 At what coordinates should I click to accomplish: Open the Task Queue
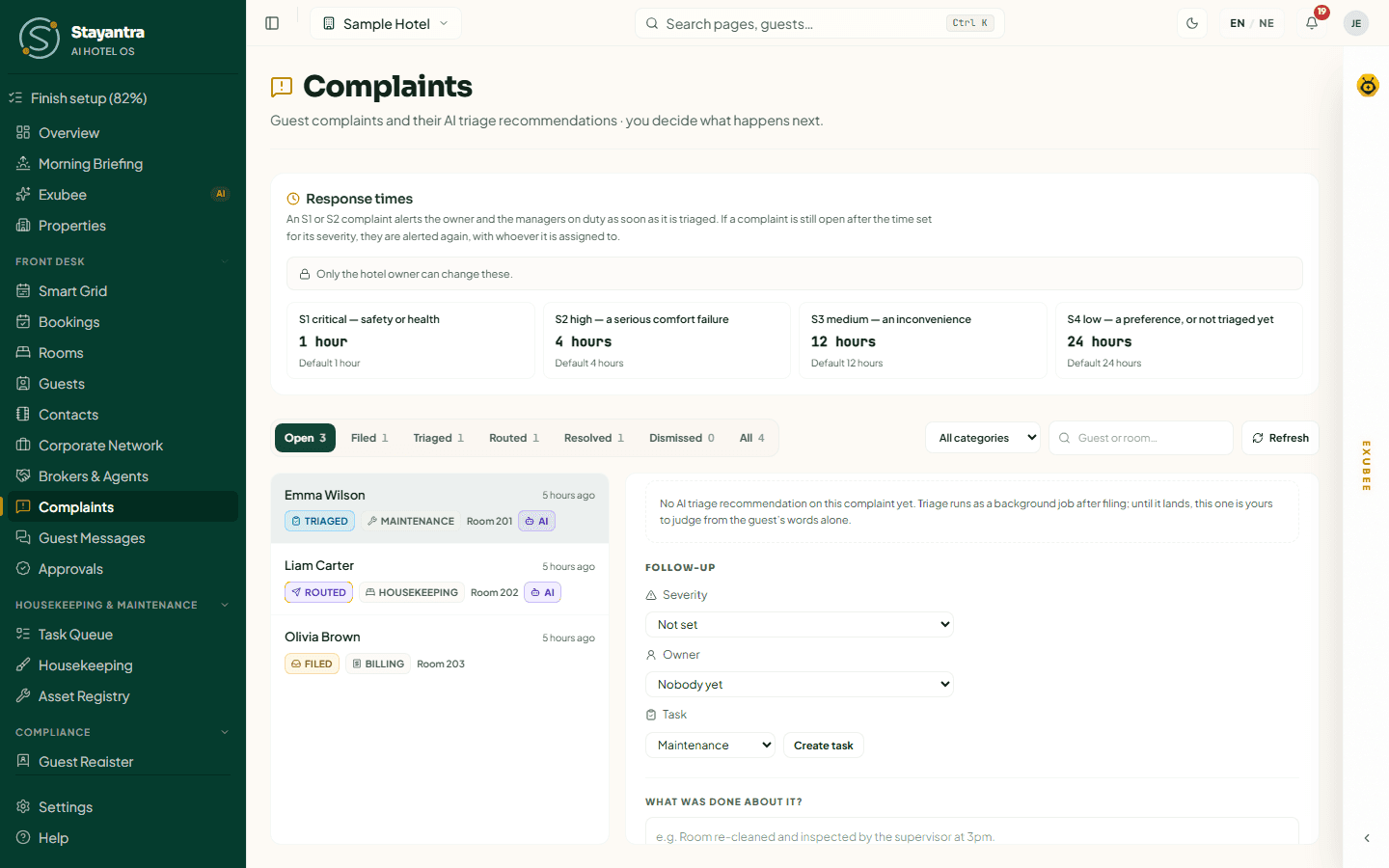(x=123, y=635)
